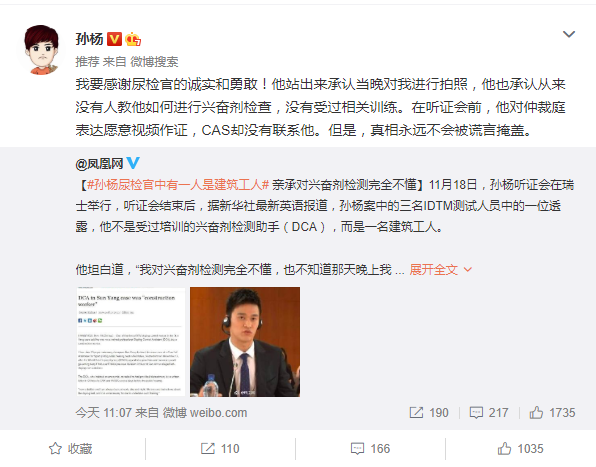Open the #孙杨尿检官中有一人是建筑工人# hashtag
Image resolution: width=596 pixels, height=467 pixels.
pyautogui.click(x=178, y=185)
